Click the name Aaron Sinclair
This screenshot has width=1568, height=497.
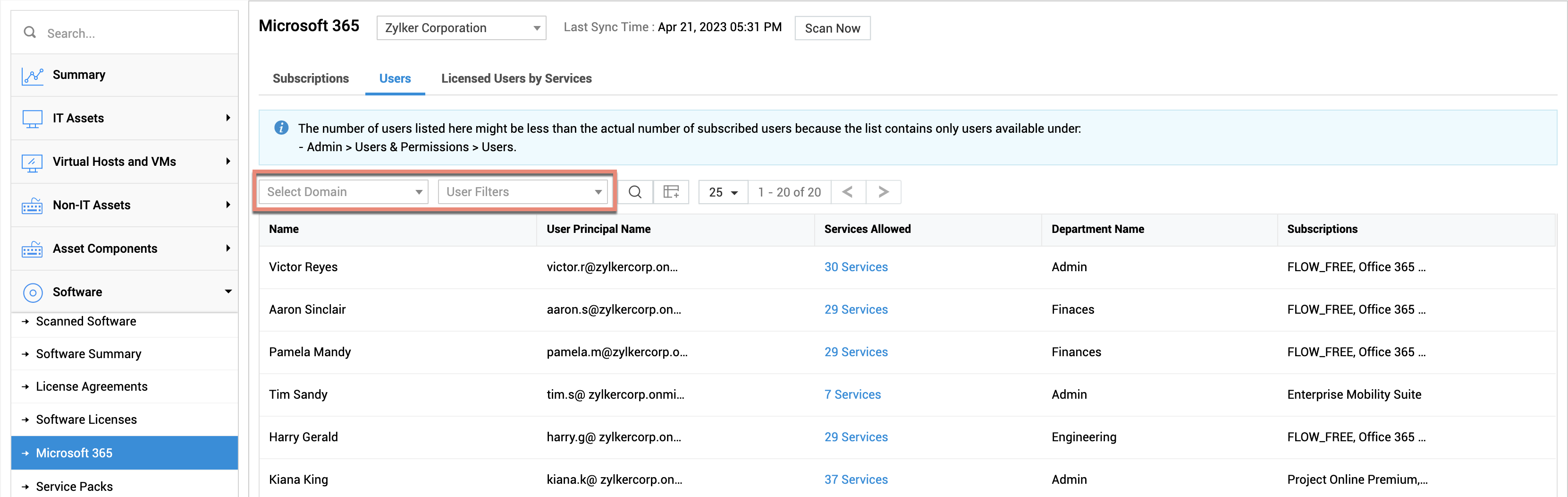click(307, 310)
